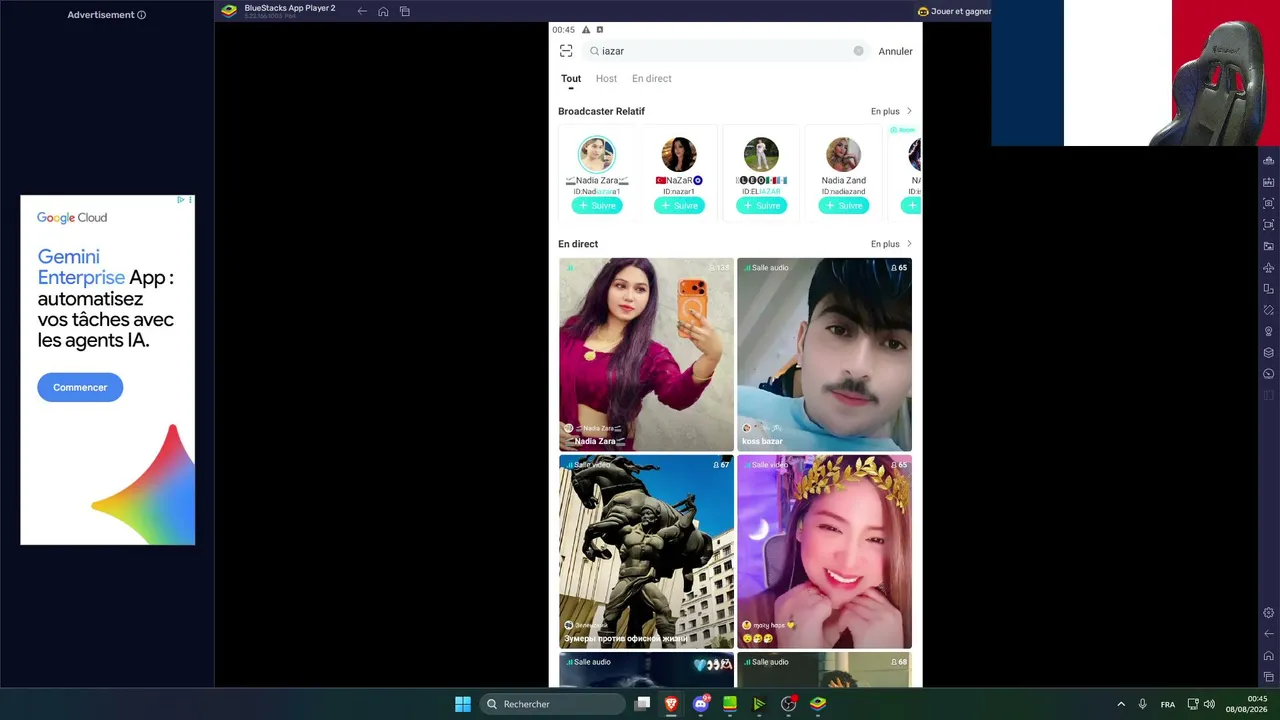Tap the QR scan icon beside the search field
This screenshot has height=720, width=1280.
566,51
